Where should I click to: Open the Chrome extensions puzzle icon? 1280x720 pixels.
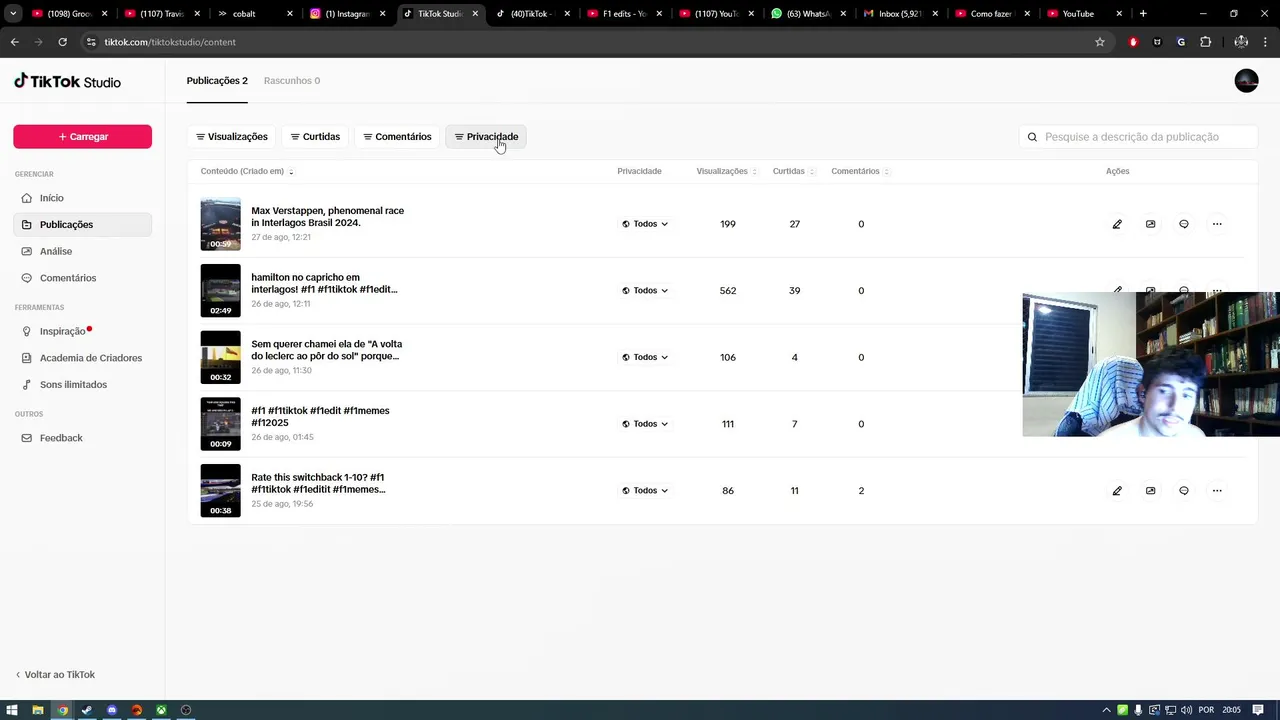tap(1205, 42)
